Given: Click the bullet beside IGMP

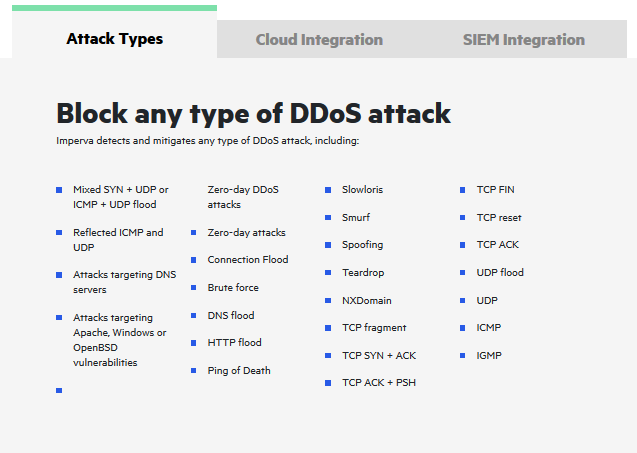Looking at the screenshot, I should tap(462, 356).
